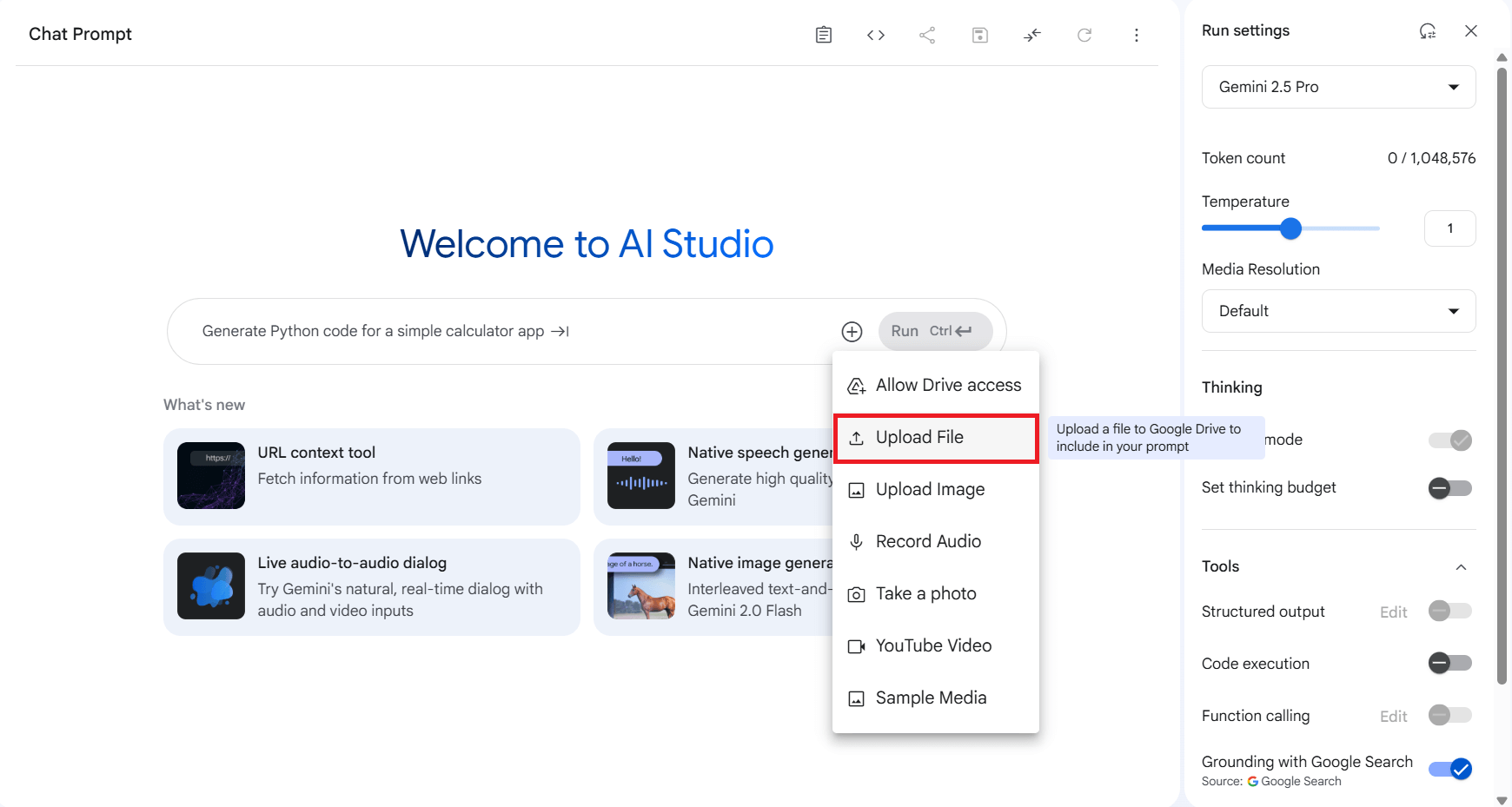
Task: Close the Run settings panel
Action: click(1471, 31)
